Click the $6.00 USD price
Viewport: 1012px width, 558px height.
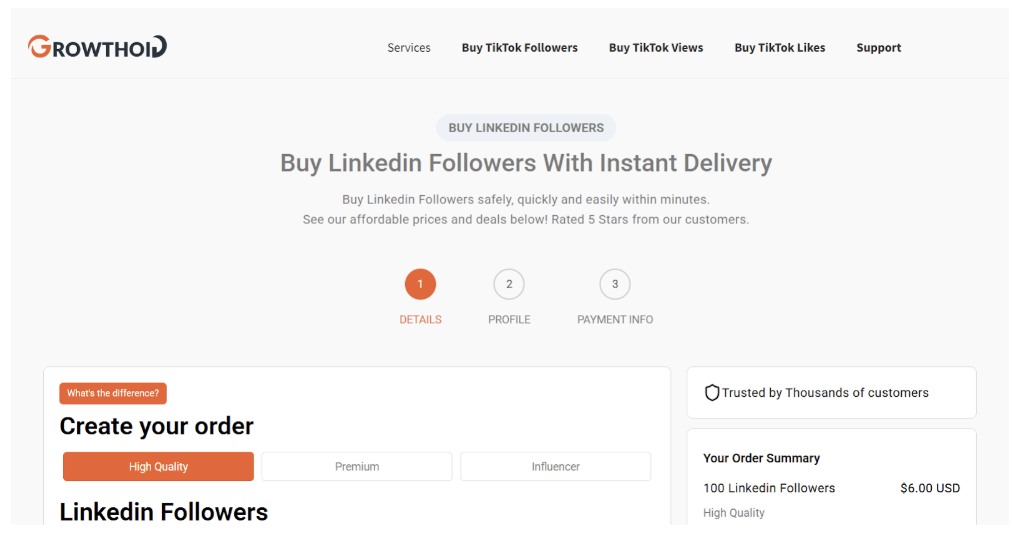pyautogui.click(x=929, y=488)
